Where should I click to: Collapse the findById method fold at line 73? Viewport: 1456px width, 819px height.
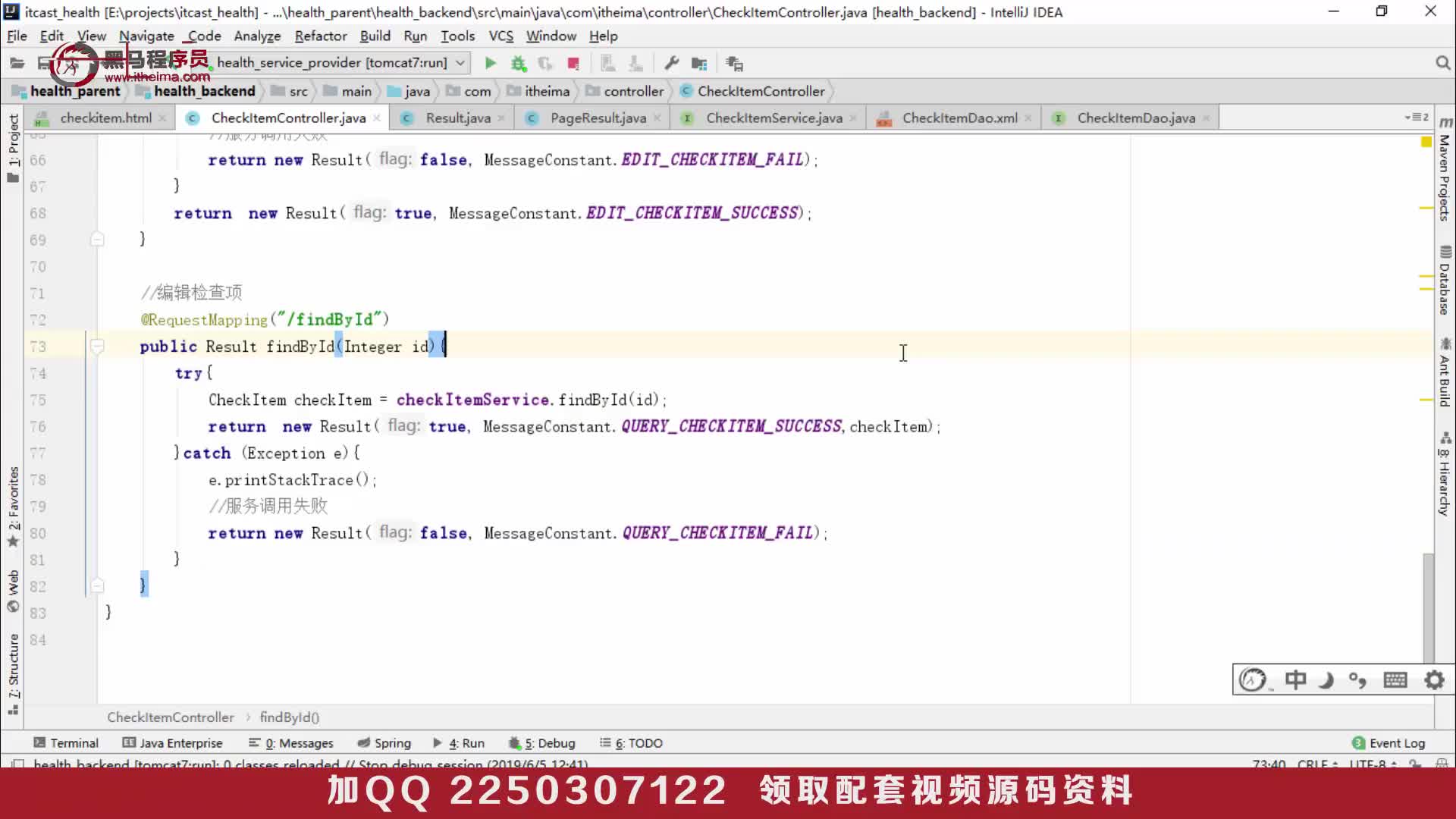coord(97,347)
